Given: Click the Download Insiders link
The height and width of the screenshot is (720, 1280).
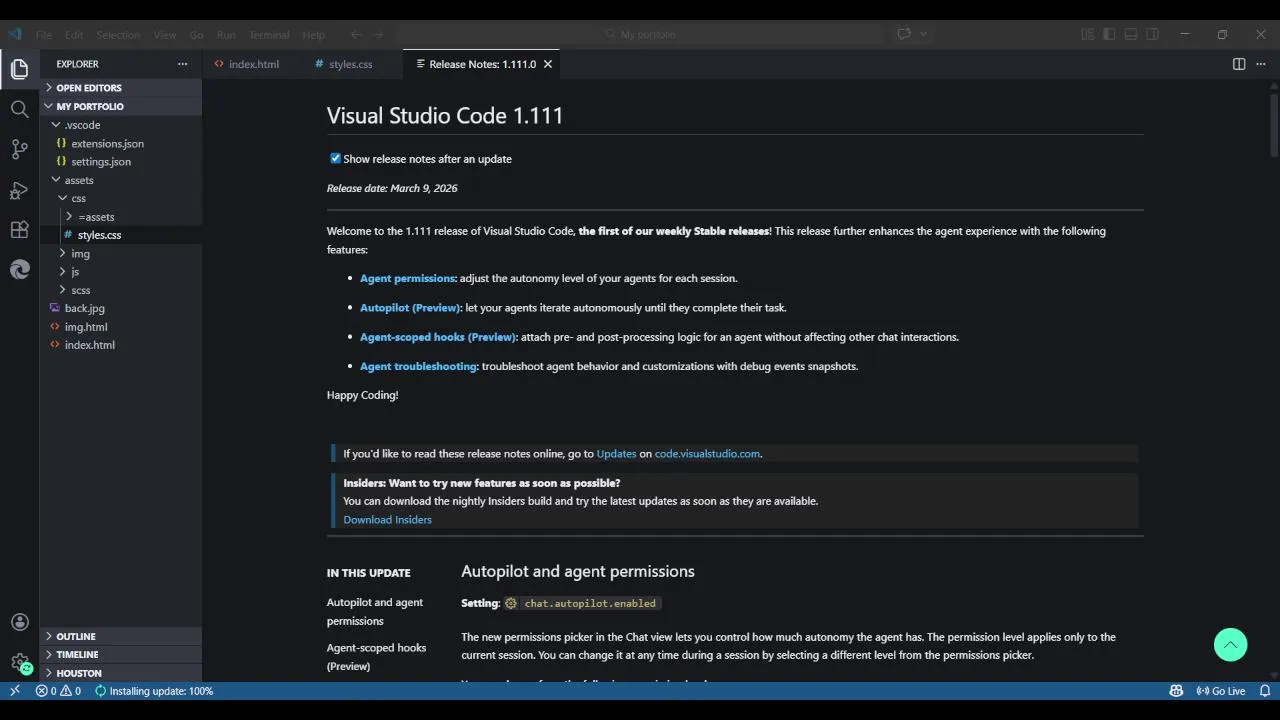Looking at the screenshot, I should pos(387,519).
